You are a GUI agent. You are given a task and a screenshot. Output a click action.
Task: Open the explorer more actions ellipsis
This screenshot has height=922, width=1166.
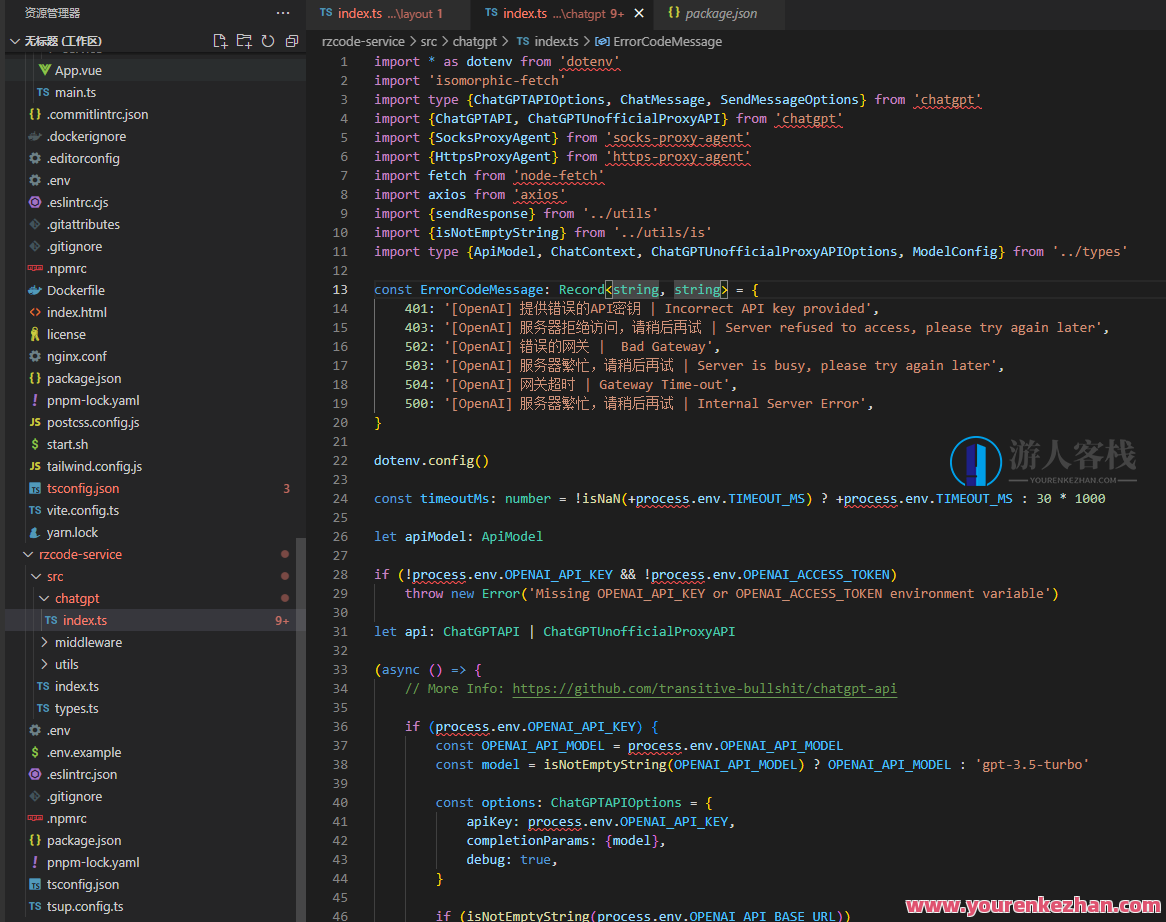pyautogui.click(x=283, y=13)
